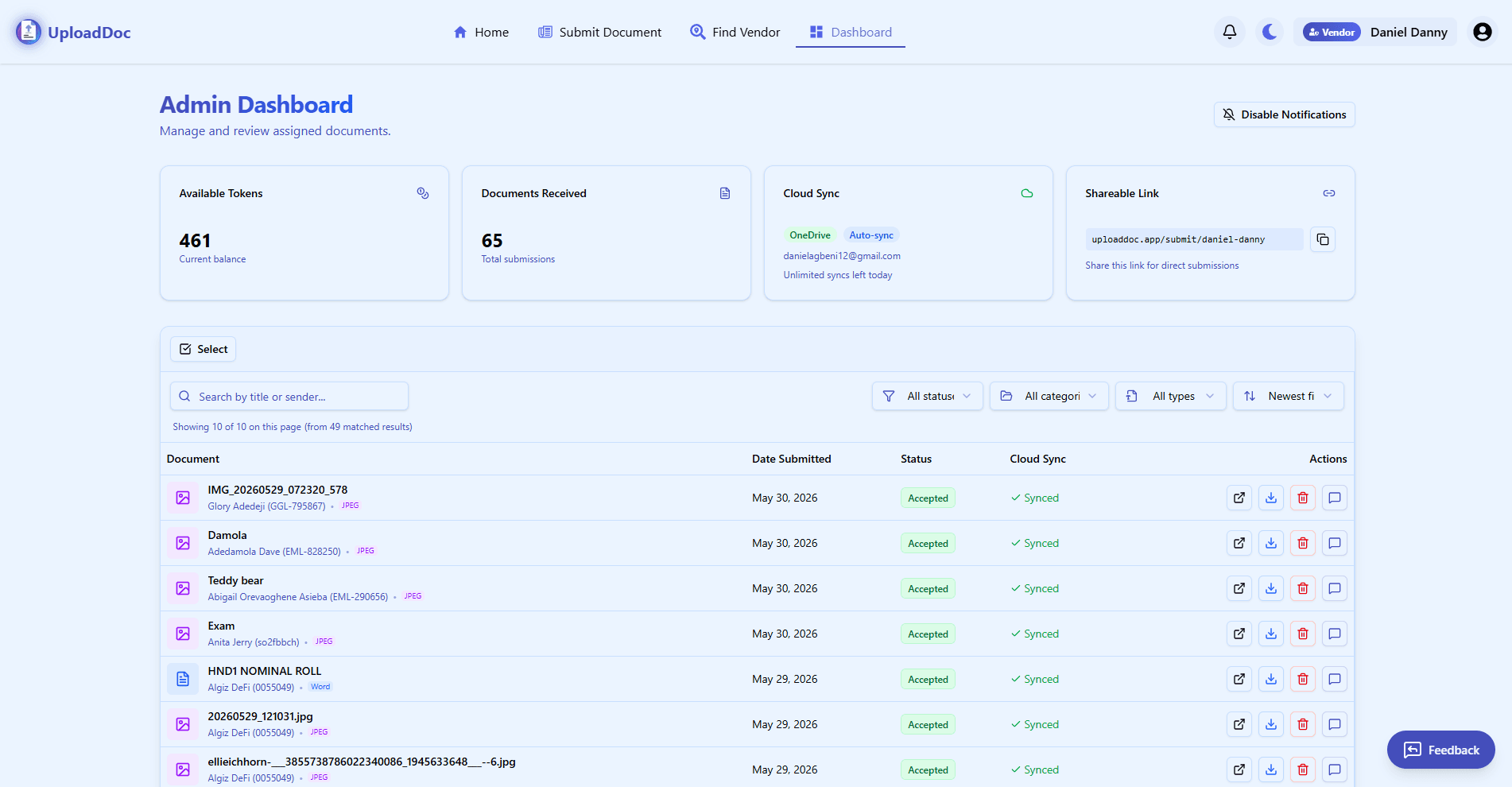Image resolution: width=1512 pixels, height=787 pixels.
Task: Click the Documents Received file icon
Action: [x=725, y=193]
